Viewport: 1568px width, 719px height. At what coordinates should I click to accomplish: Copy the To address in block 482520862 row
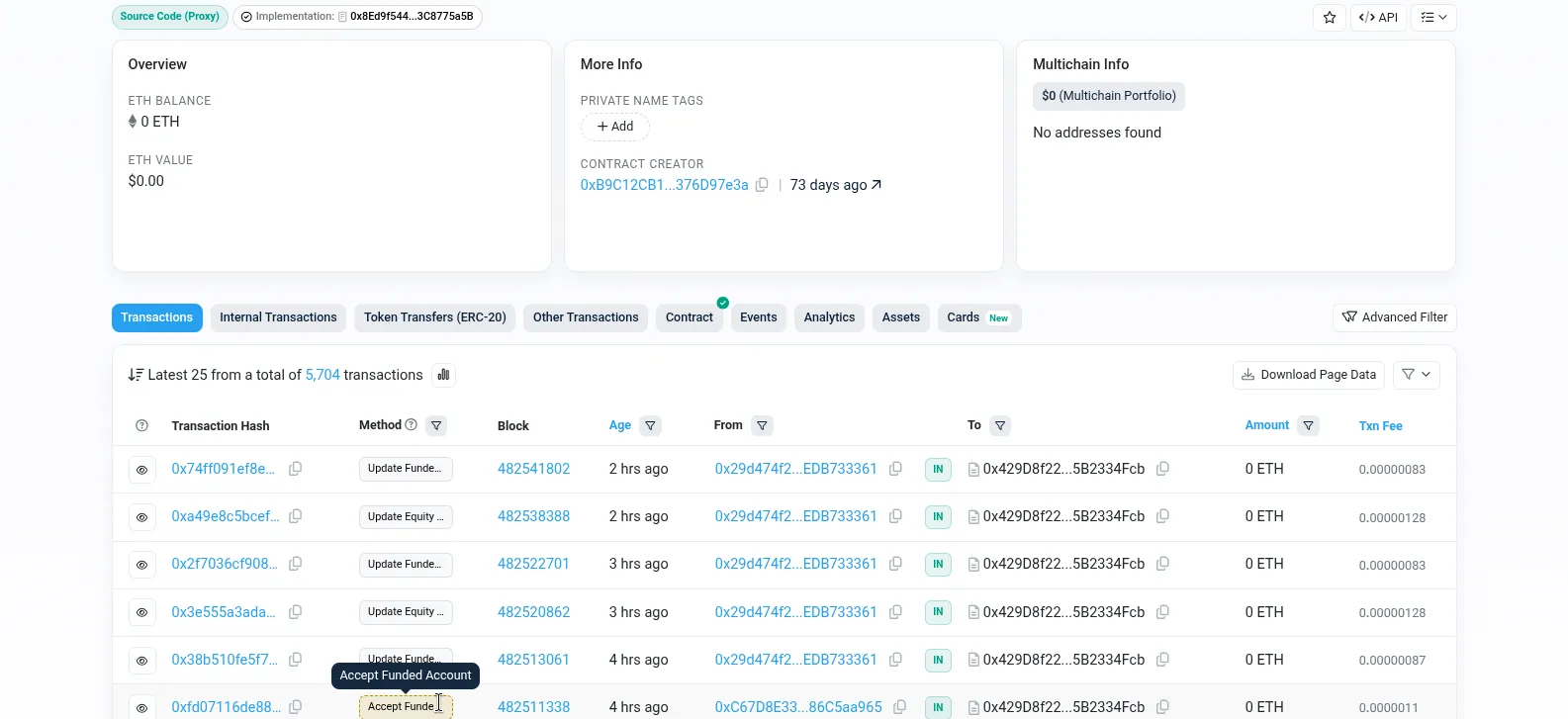point(1163,612)
